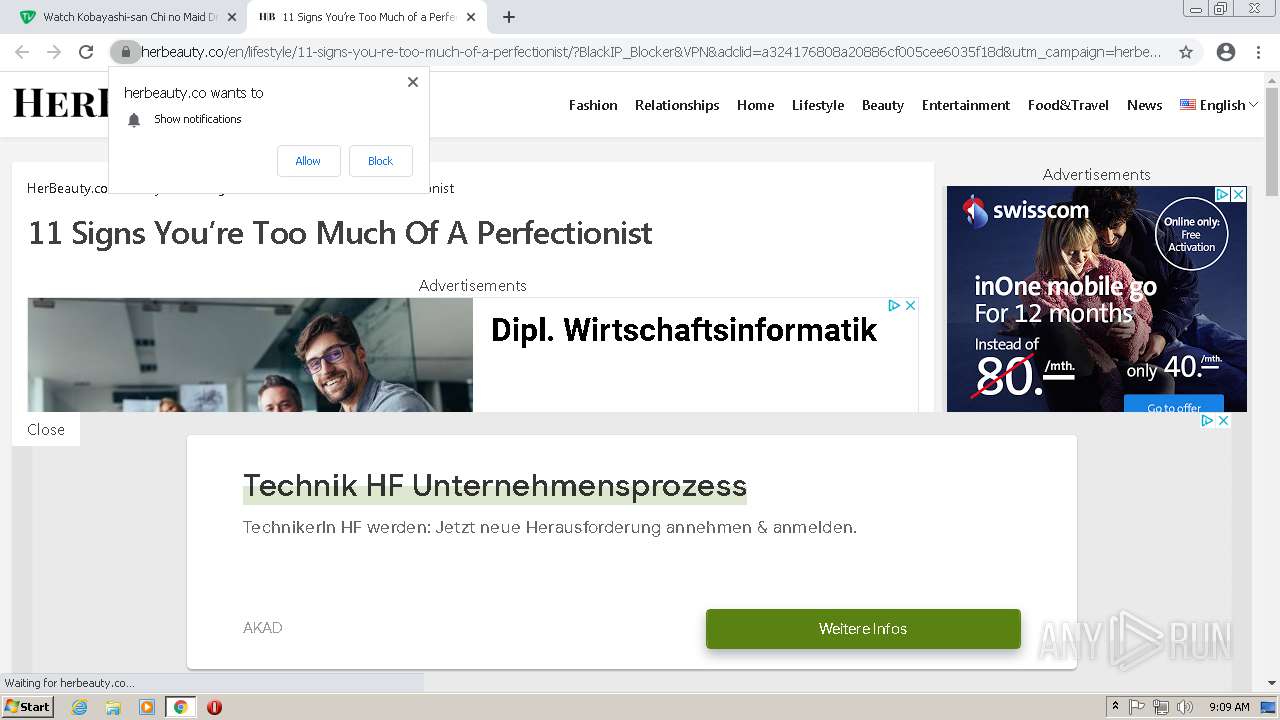Click the taskbar clock 9:09 AM
Image resolution: width=1280 pixels, height=720 pixels.
coord(1229,707)
